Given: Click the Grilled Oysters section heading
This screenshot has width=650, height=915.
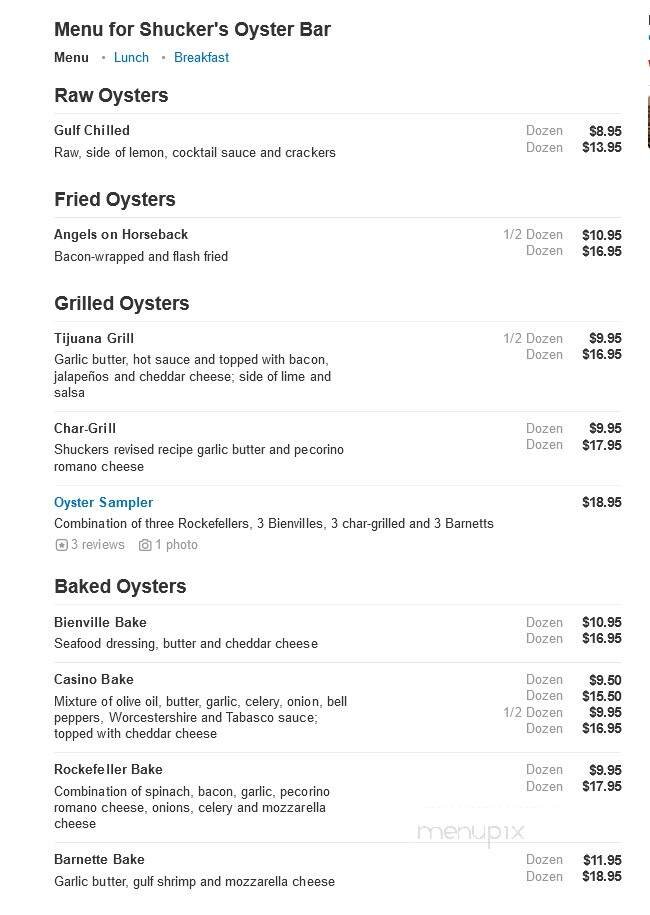Looking at the screenshot, I should (x=122, y=303).
